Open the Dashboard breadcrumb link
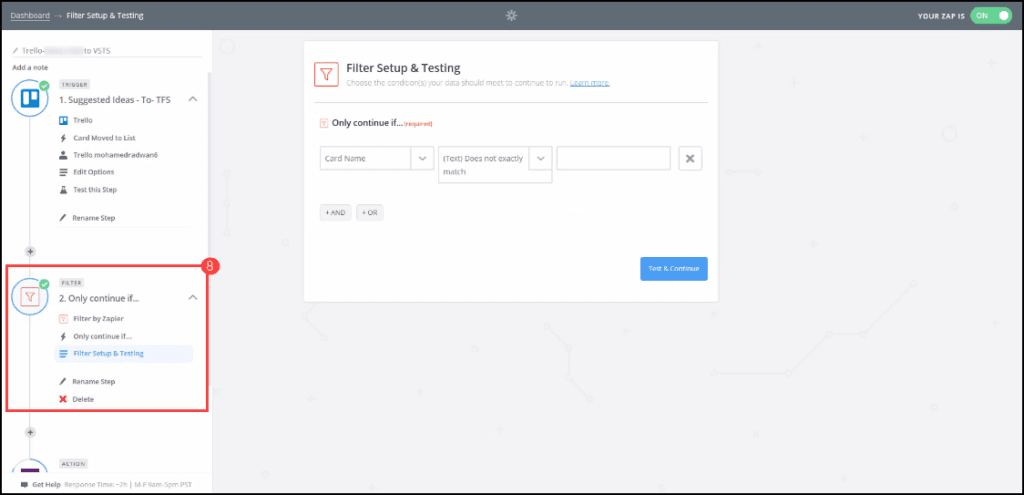 point(29,16)
